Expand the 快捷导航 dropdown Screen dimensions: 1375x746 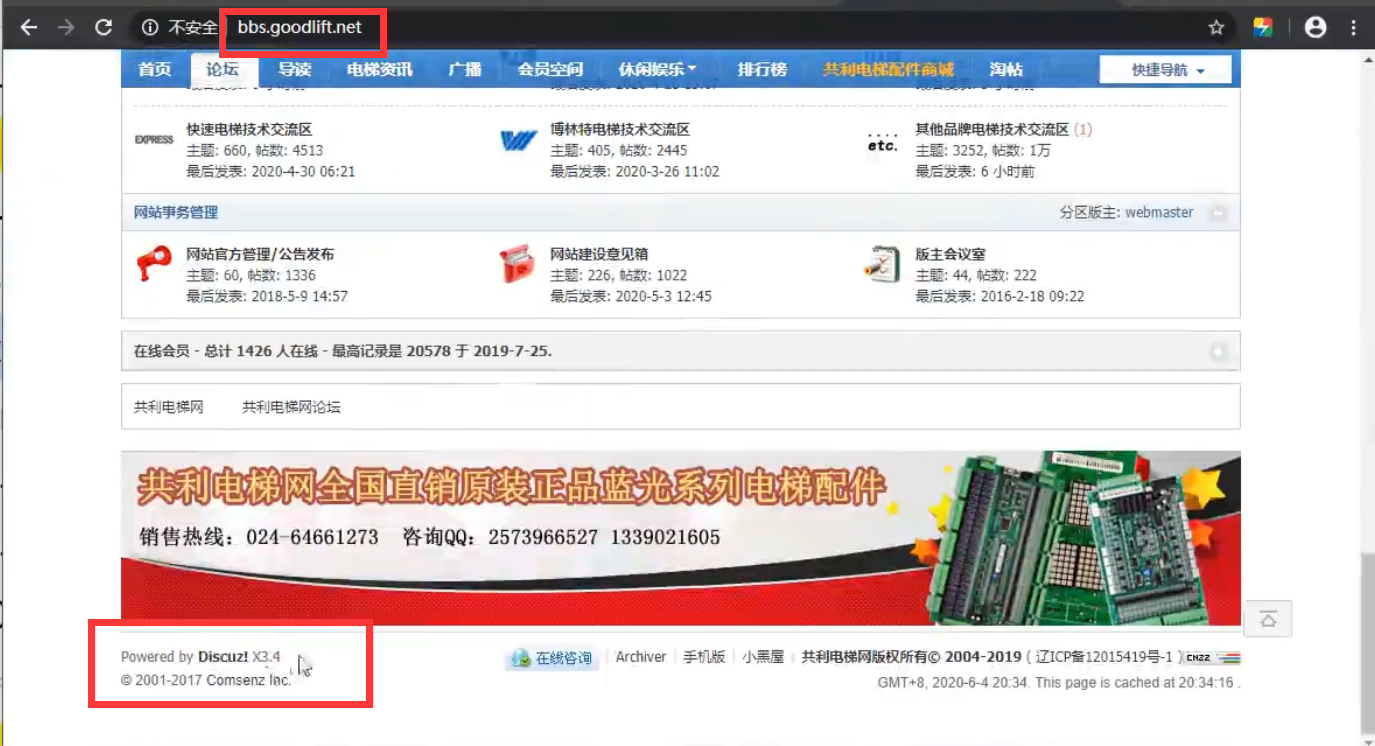point(1167,70)
